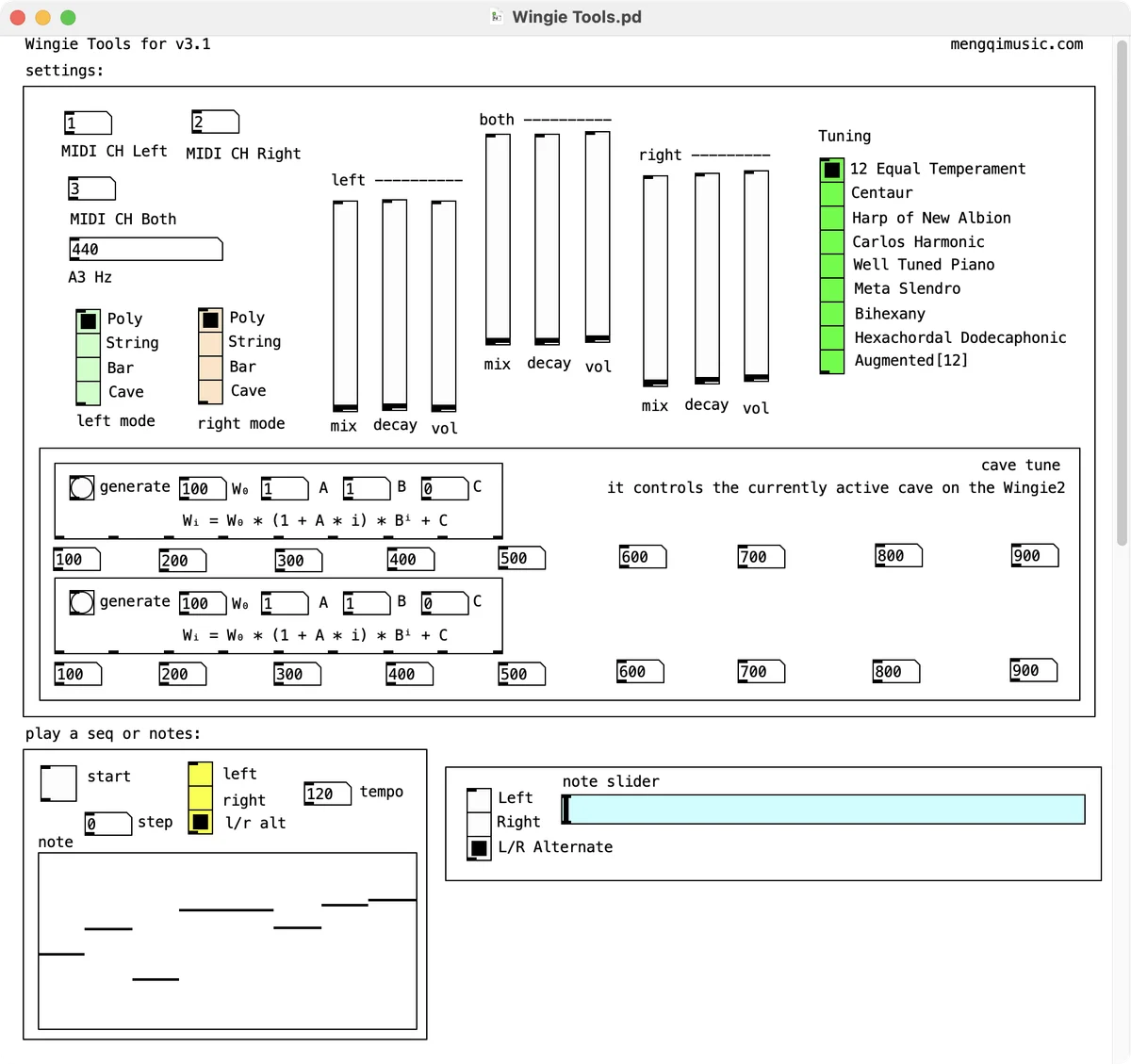Choose Harp of New Albion tuning
1131x1064 pixels.
(831, 218)
